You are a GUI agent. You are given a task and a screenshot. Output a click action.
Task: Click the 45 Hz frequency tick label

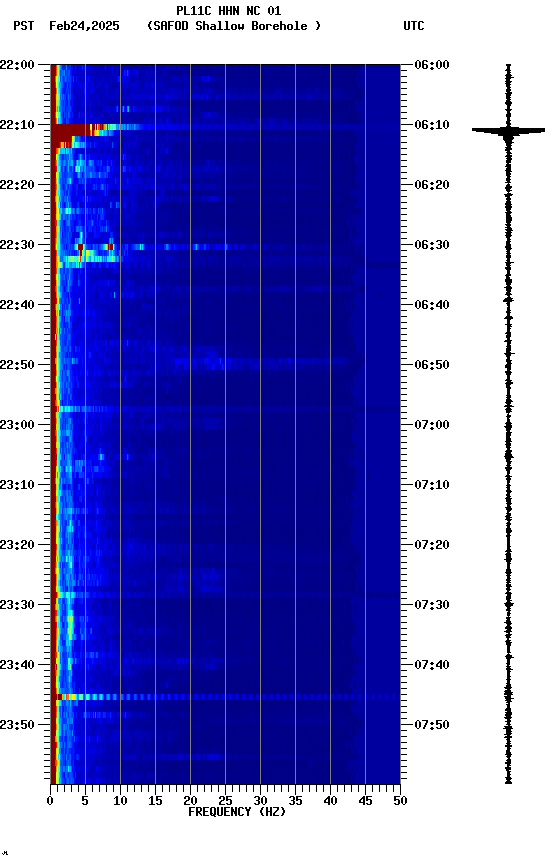click(365, 801)
